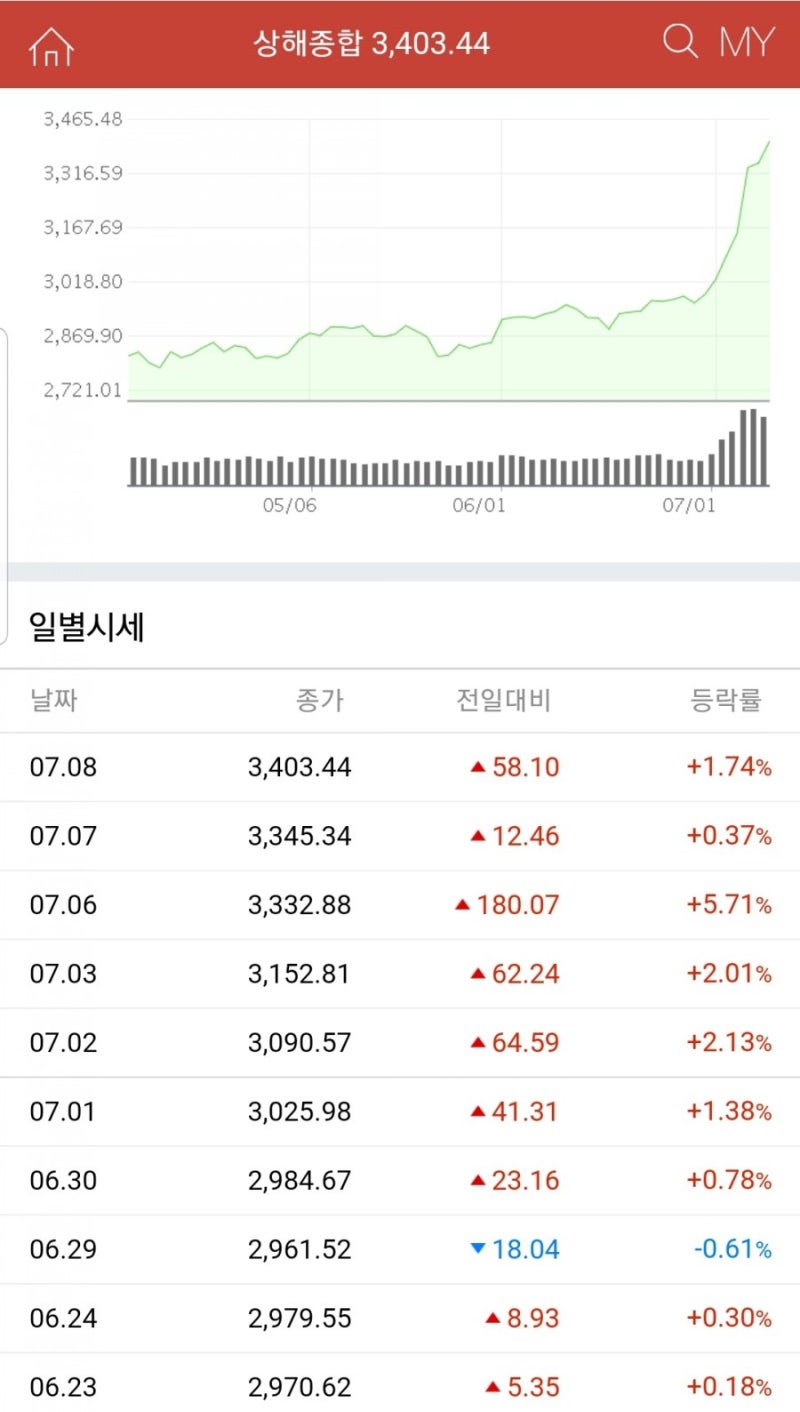Viewport: 800px width, 1412px height.
Task: Click the up arrow beside 8.93
Action: pos(492,1319)
